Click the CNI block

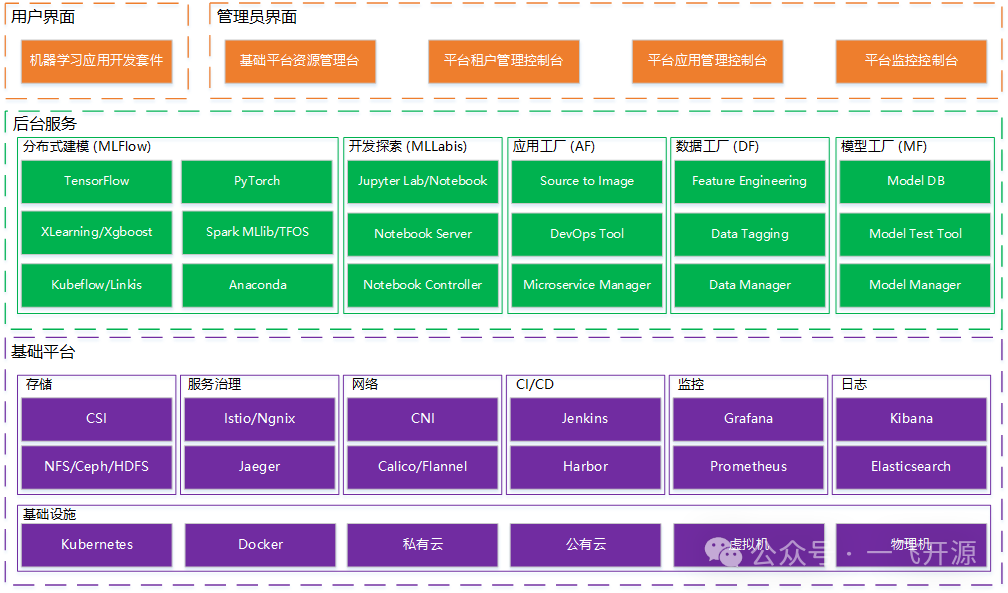coord(422,419)
